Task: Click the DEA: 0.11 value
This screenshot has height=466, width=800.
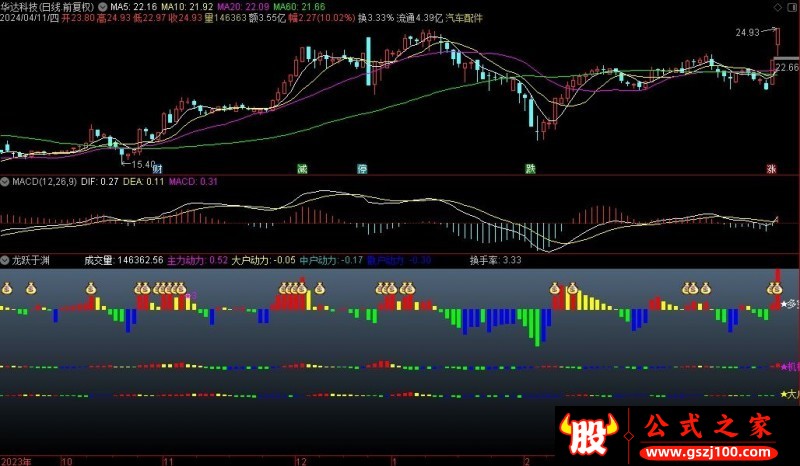Action: tap(144, 182)
